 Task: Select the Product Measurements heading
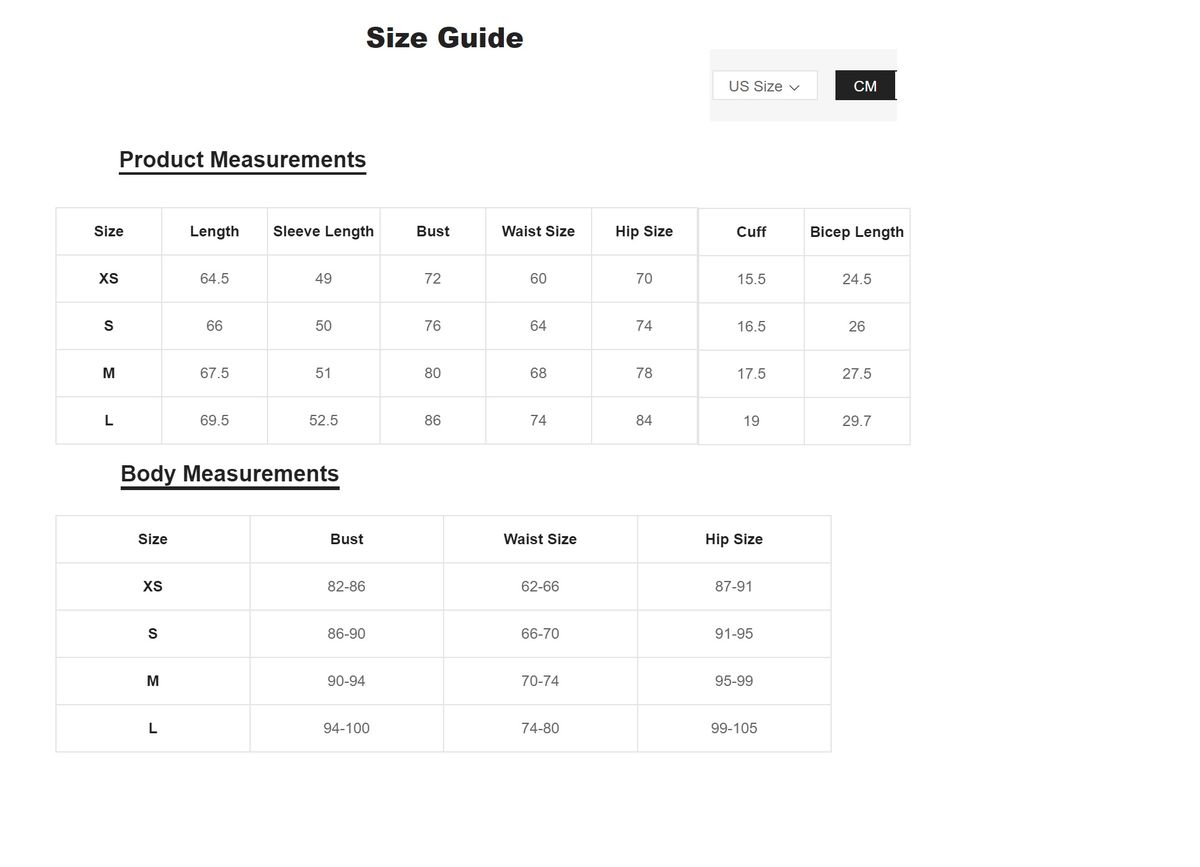(x=242, y=160)
